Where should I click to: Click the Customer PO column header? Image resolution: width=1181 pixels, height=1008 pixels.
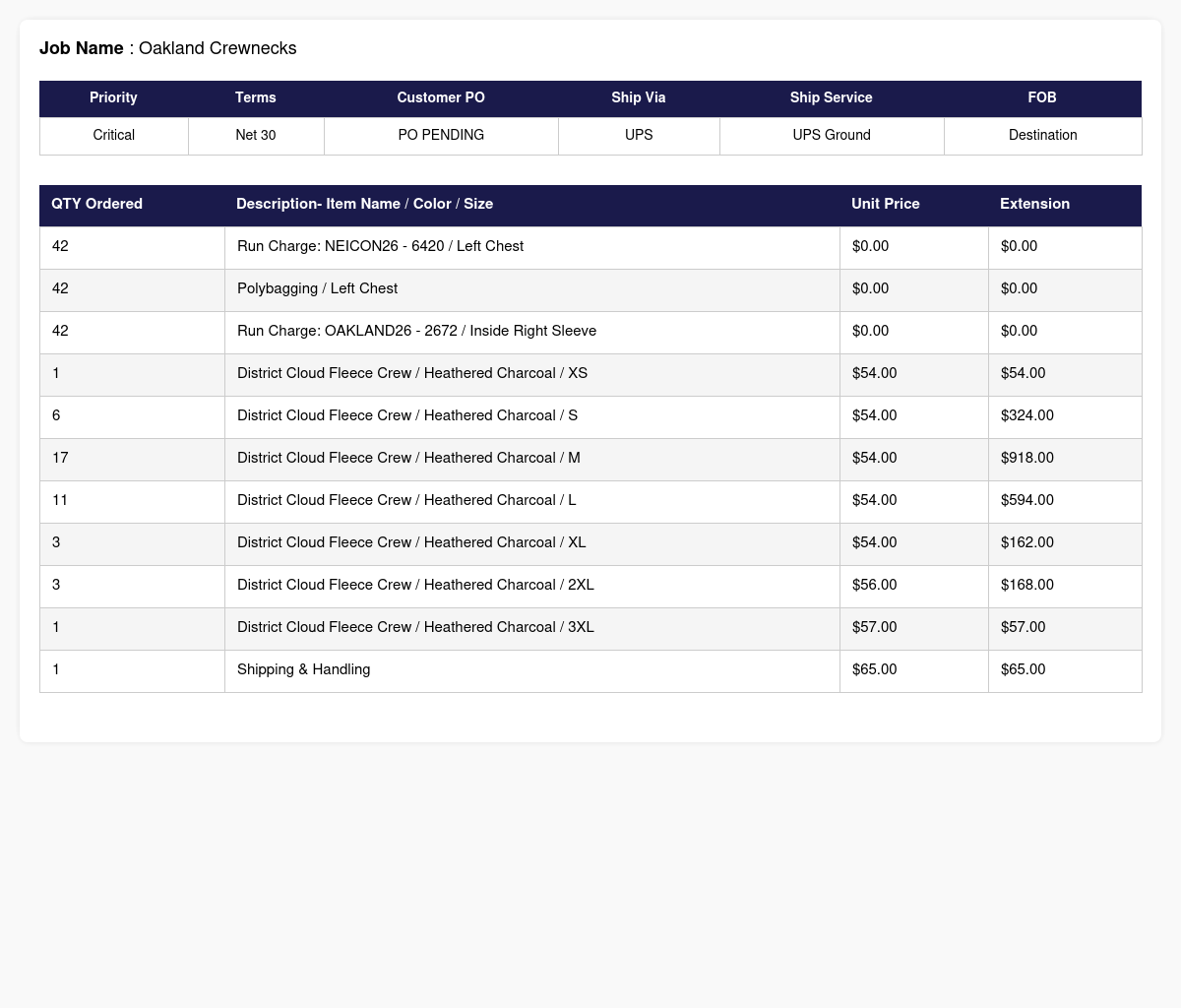click(x=441, y=97)
